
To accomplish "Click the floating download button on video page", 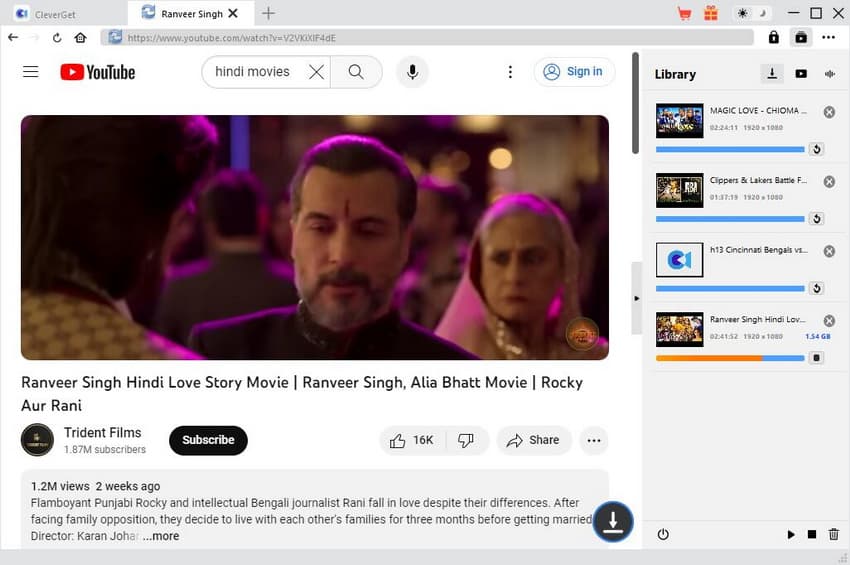I will (613, 521).
